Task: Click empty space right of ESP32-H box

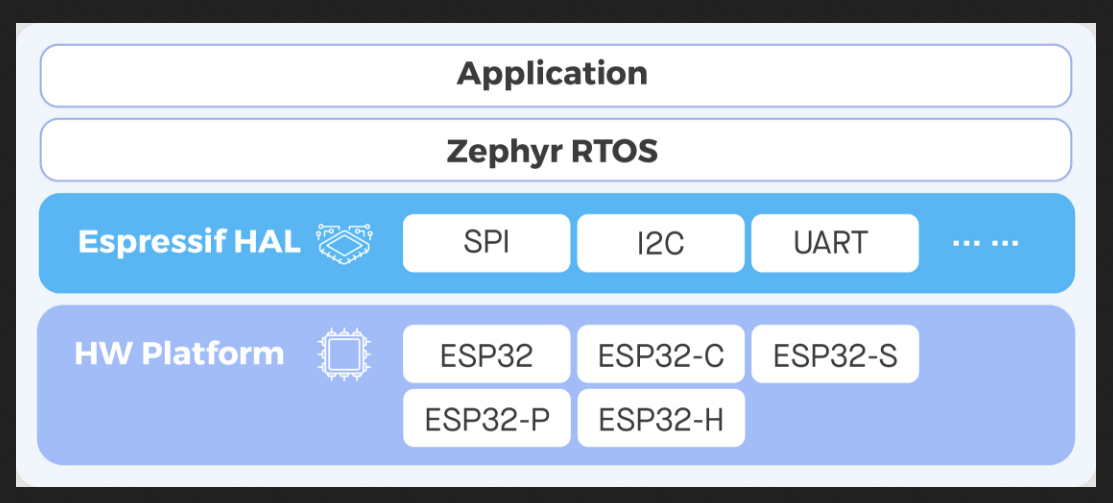Action: [x=909, y=420]
